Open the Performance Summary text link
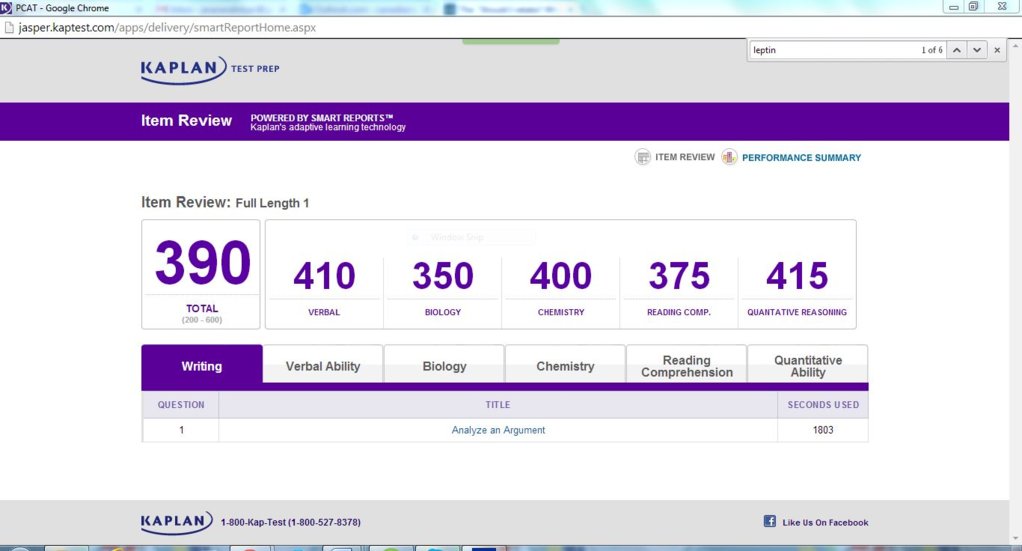Screen dimensions: 1022x551 [x=801, y=157]
